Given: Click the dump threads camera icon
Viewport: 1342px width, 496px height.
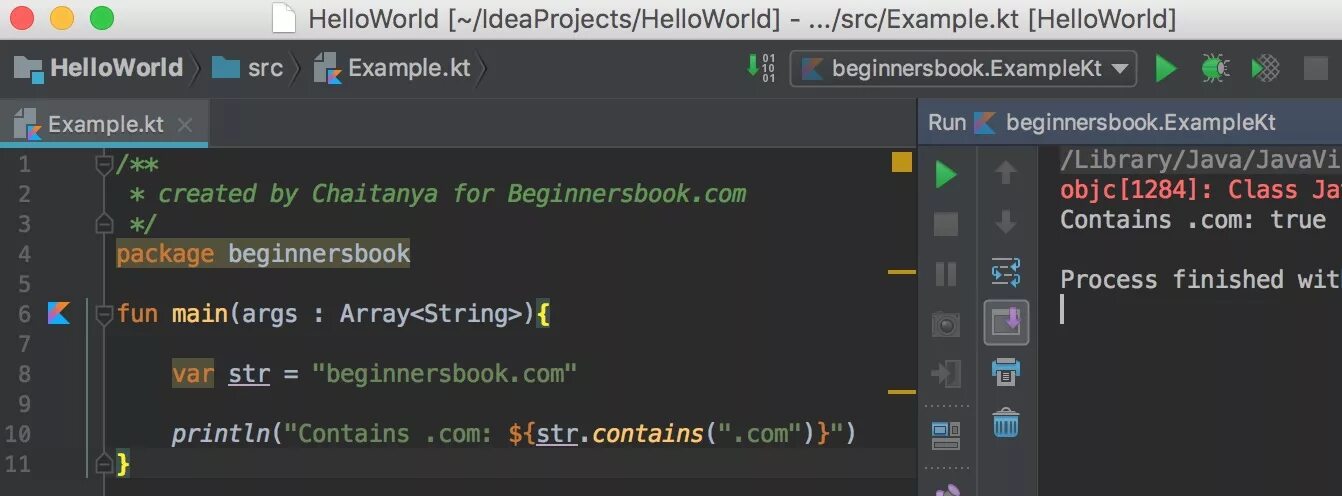Looking at the screenshot, I should [x=945, y=323].
